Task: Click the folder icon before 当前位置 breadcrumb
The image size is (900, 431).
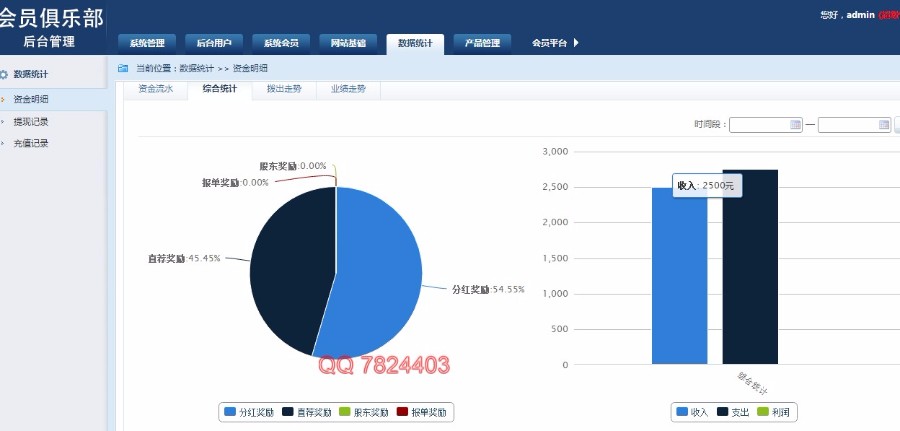Action: 123,69
